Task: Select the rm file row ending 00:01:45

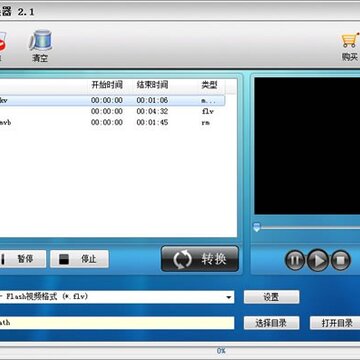Action: (112, 122)
